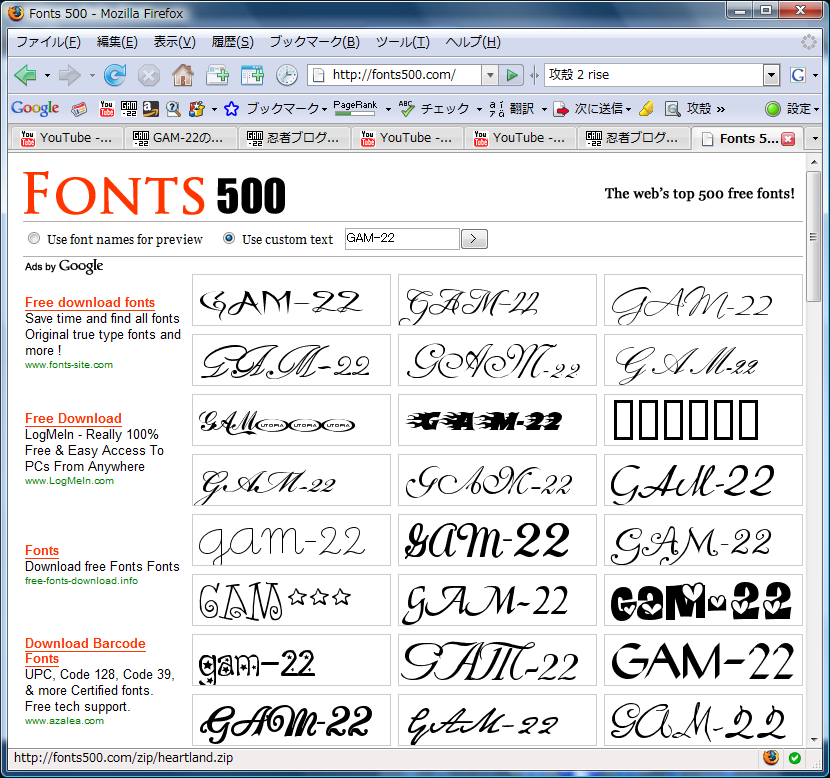830x778 pixels.
Task: Click the ABC spell check icon
Action: coord(406,108)
